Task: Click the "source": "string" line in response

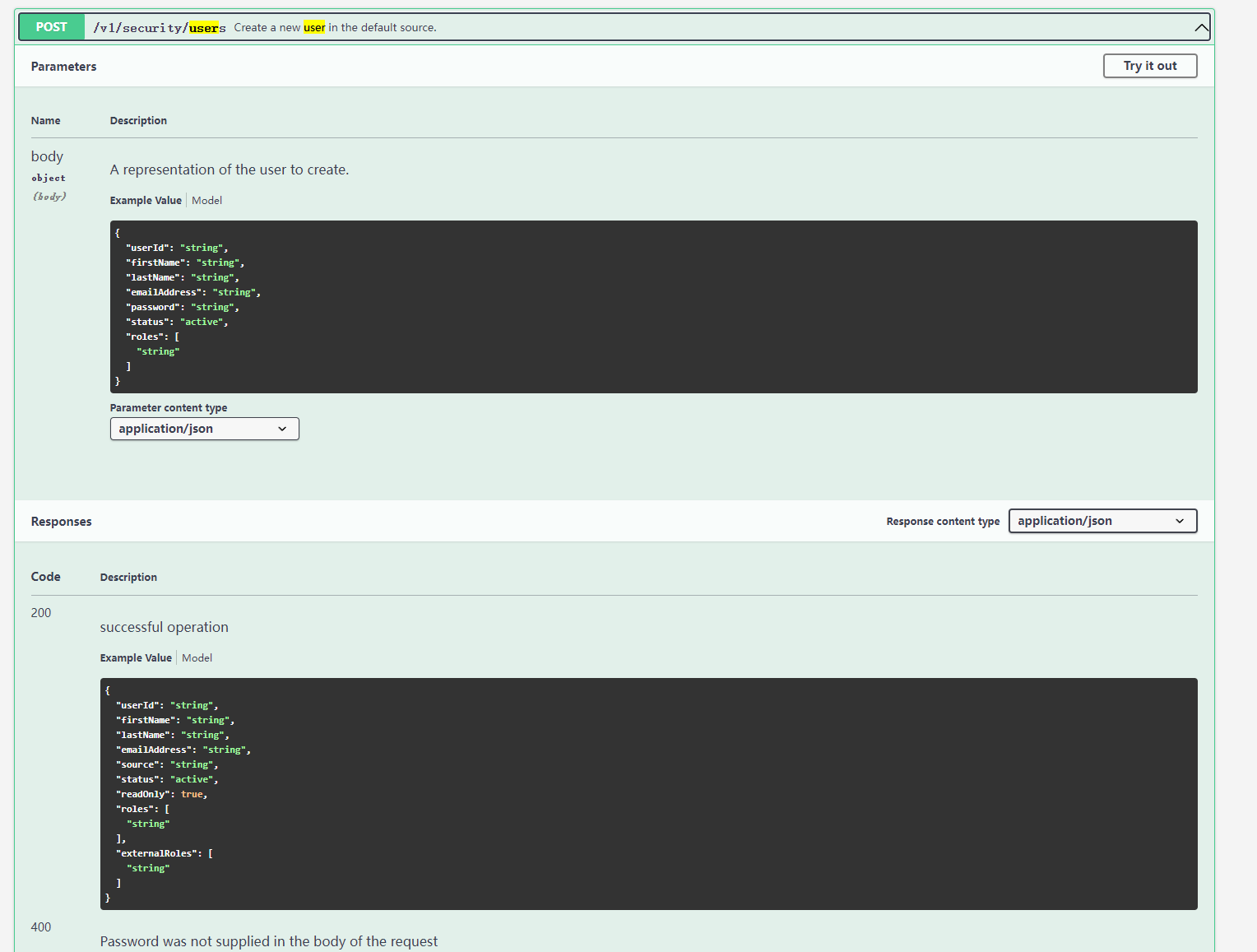Action: tap(167, 764)
